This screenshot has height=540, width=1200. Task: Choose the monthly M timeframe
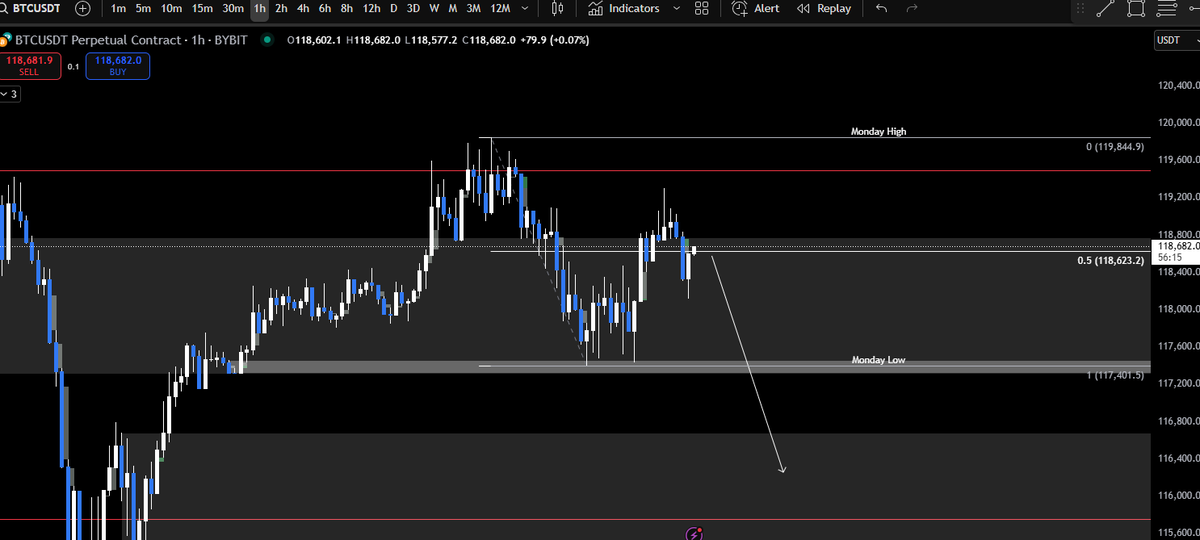click(453, 8)
